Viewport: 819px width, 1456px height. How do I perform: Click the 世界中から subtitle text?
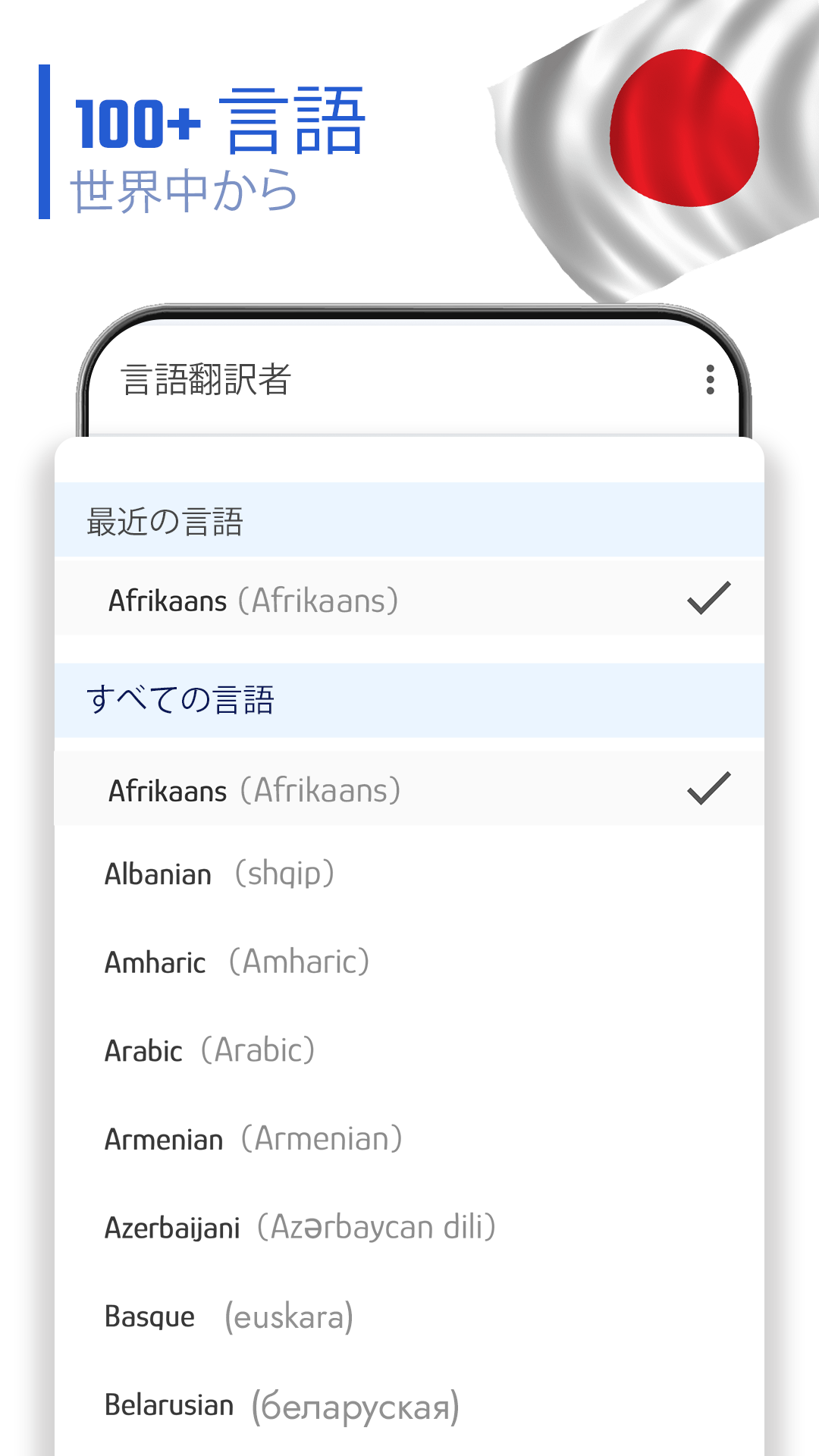pos(184,190)
